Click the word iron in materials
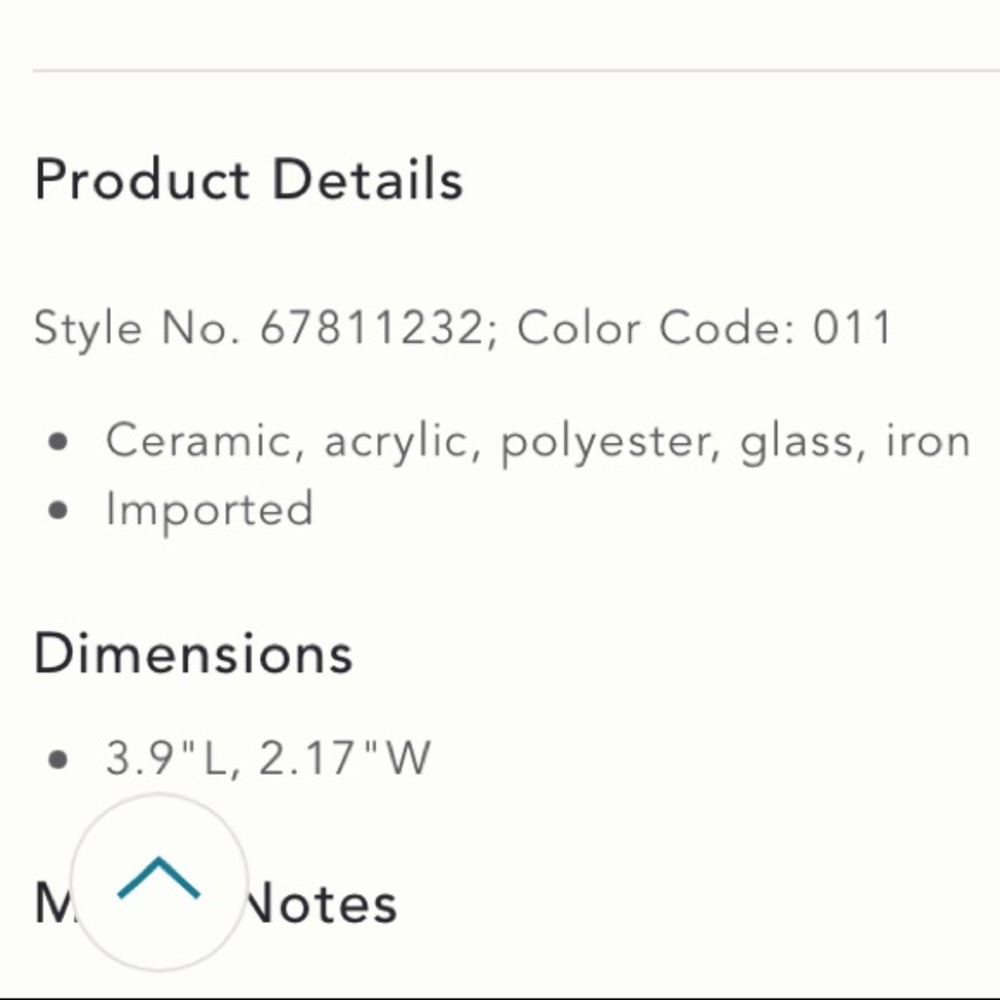 928,440
